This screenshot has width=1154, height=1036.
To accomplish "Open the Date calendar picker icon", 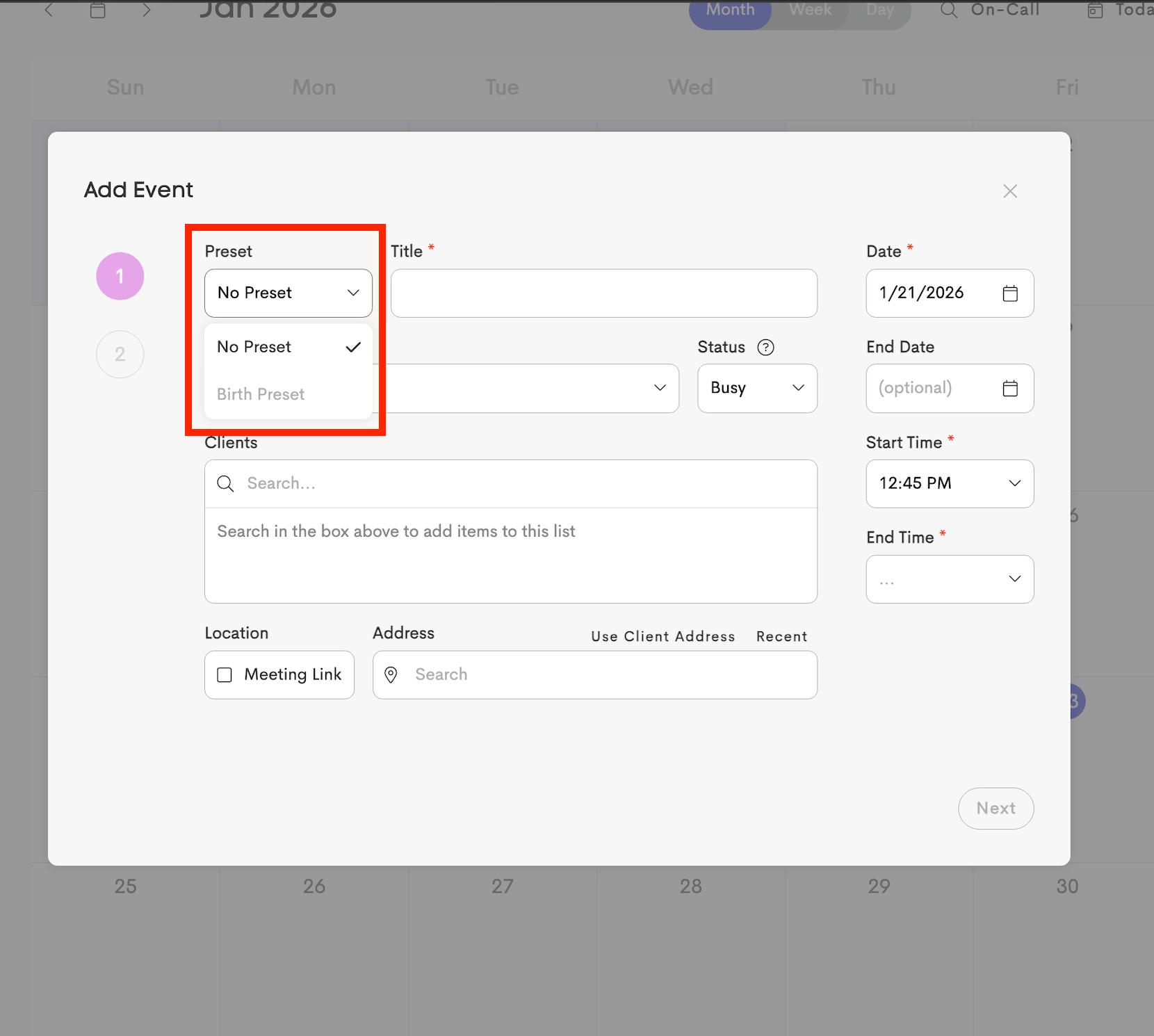I will click(x=1010, y=293).
